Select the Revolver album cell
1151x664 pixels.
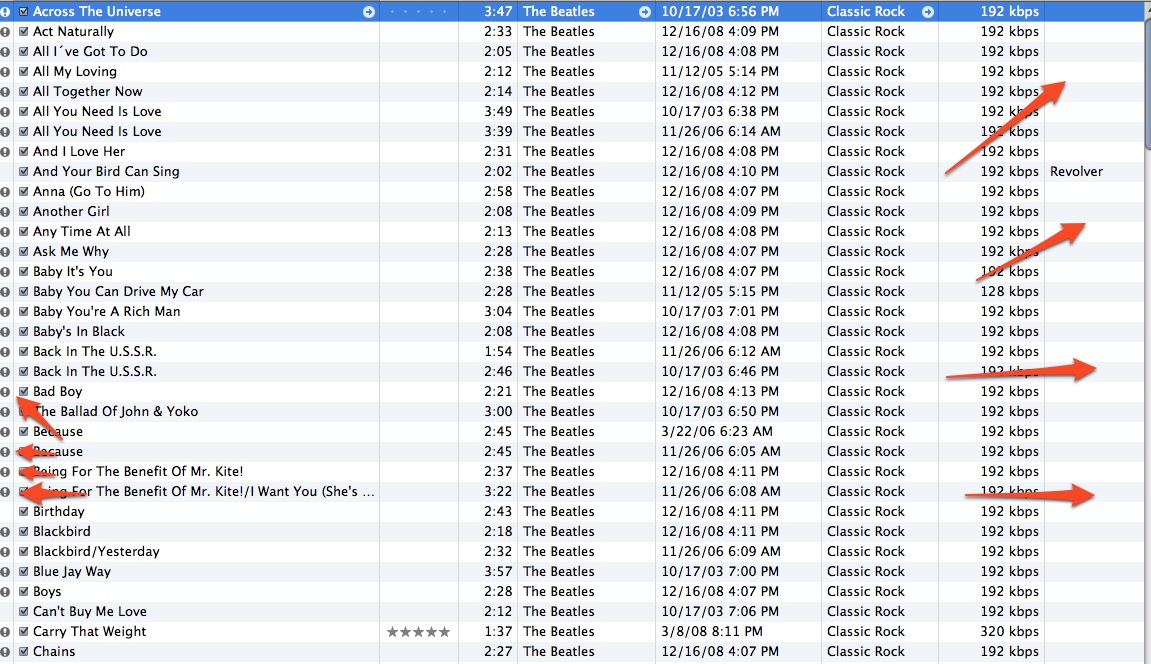[1076, 172]
